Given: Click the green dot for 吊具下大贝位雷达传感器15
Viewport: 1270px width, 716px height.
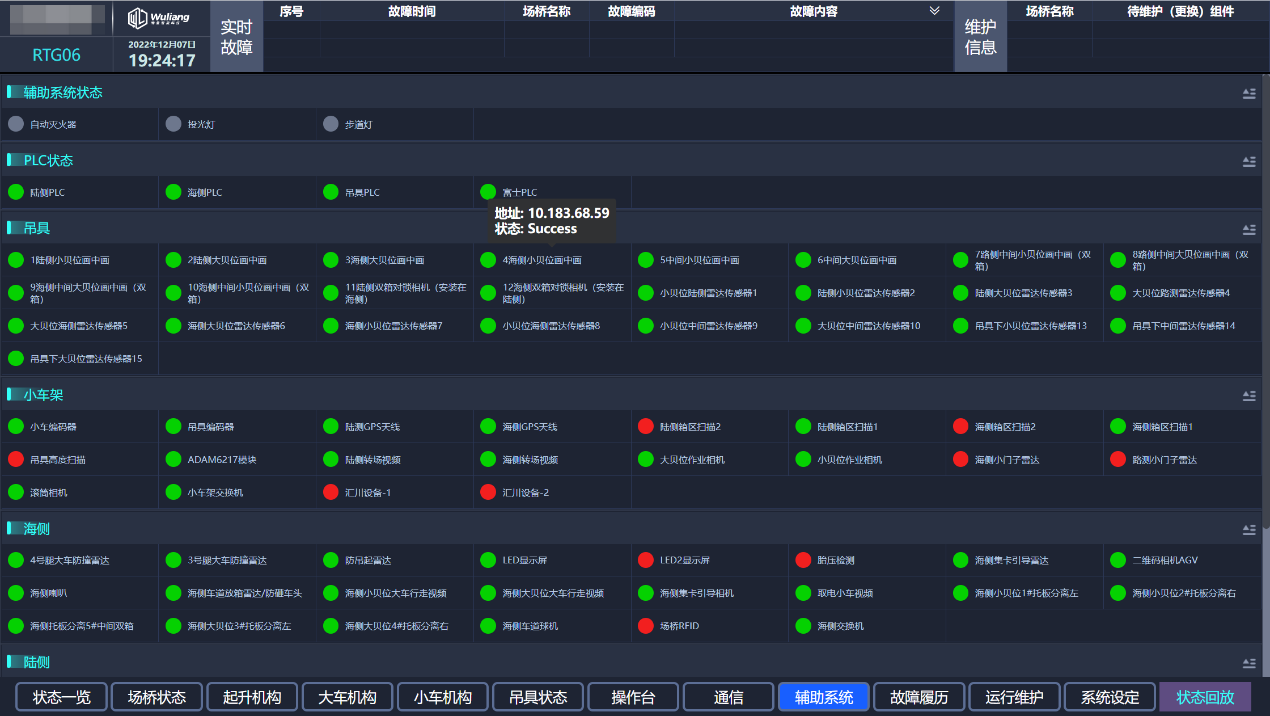Looking at the screenshot, I should click(16, 358).
